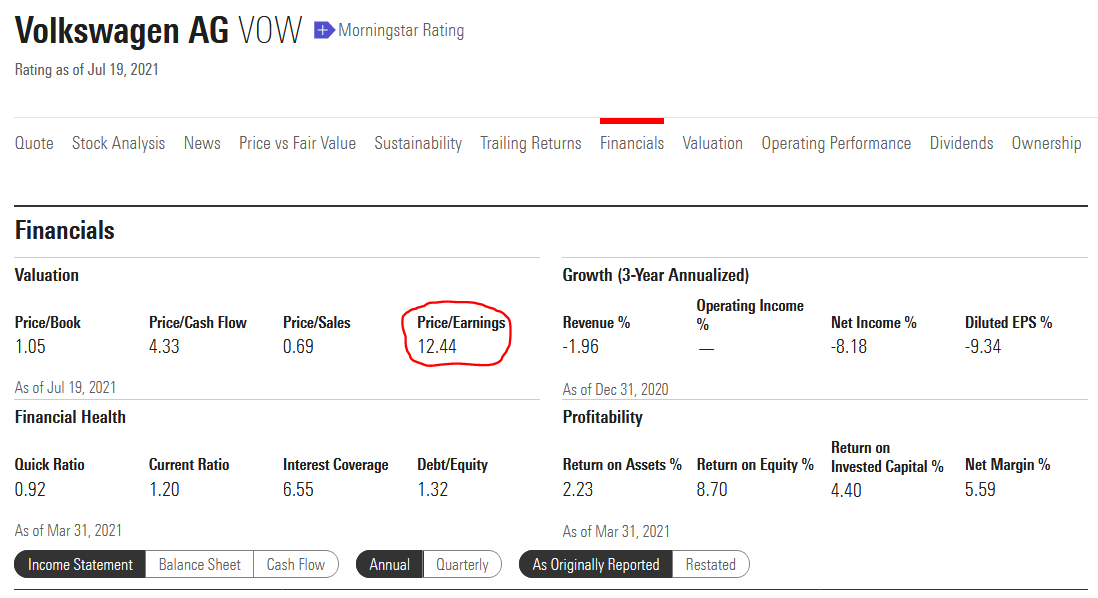This screenshot has height=598, width=1098.
Task: Click the As of Dec 31, 2020 note
Action: tap(616, 389)
